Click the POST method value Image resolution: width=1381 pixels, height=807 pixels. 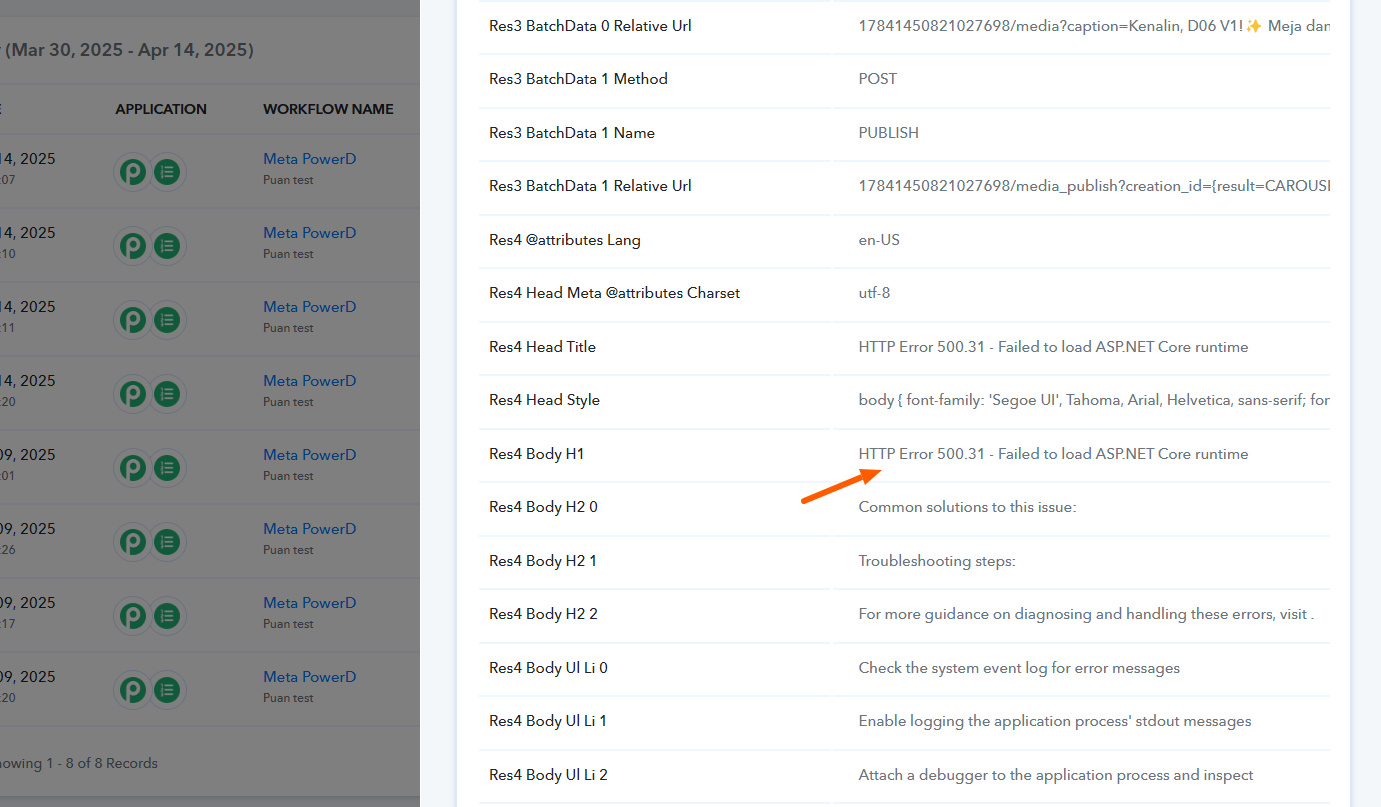tap(878, 79)
